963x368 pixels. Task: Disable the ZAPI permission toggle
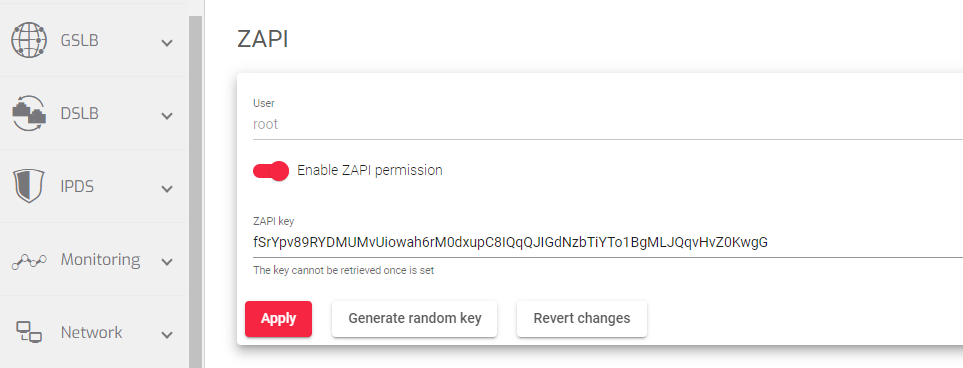271,171
